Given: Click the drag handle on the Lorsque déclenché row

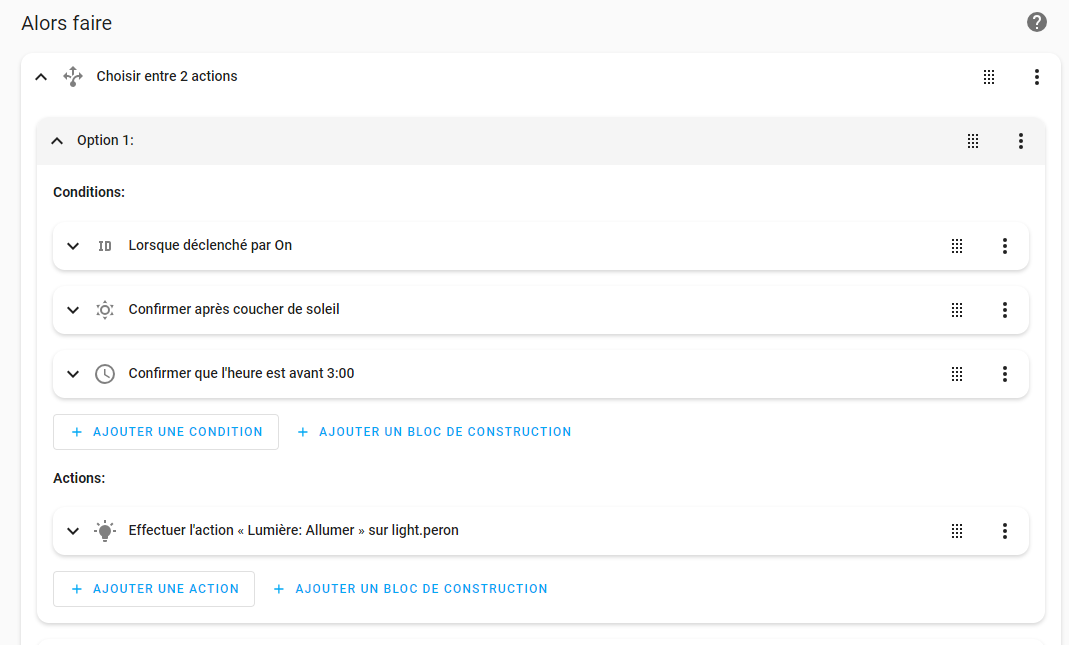Looking at the screenshot, I should coord(957,246).
